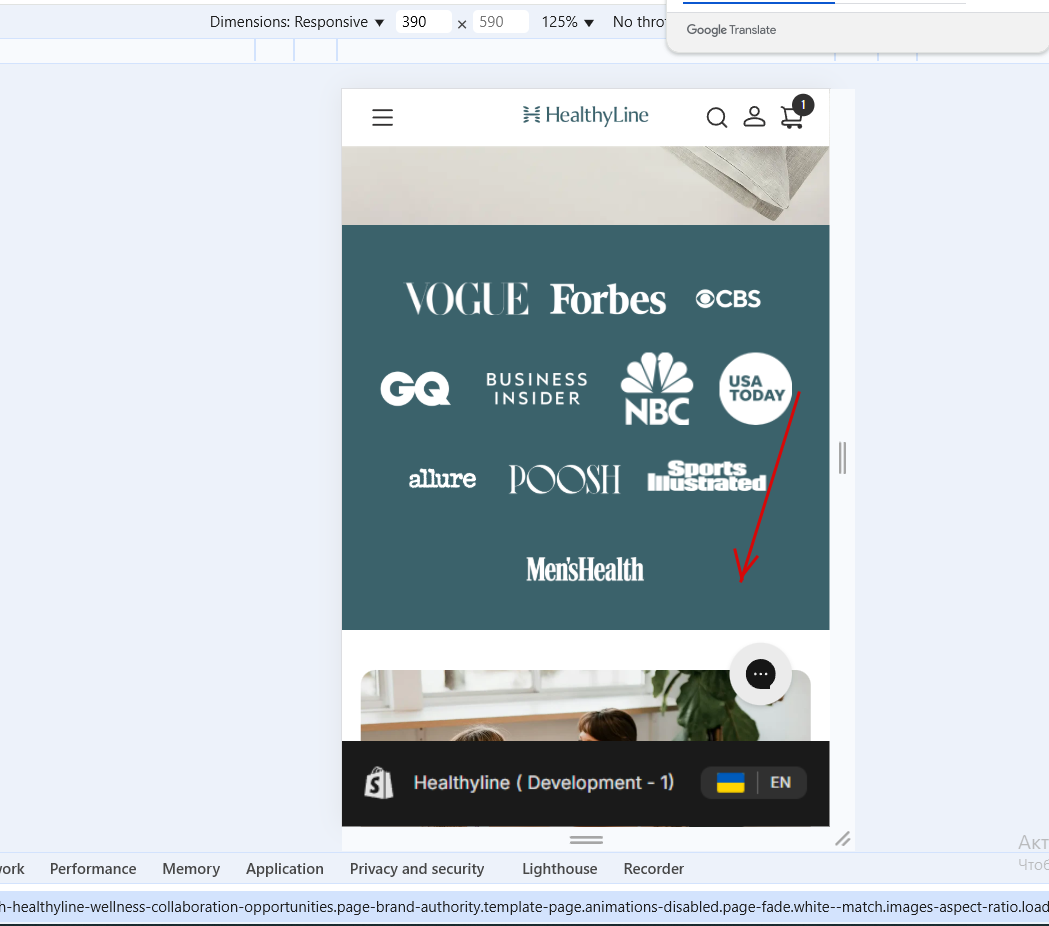Click the bottom viewport resize handle
1049x926 pixels.
586,840
